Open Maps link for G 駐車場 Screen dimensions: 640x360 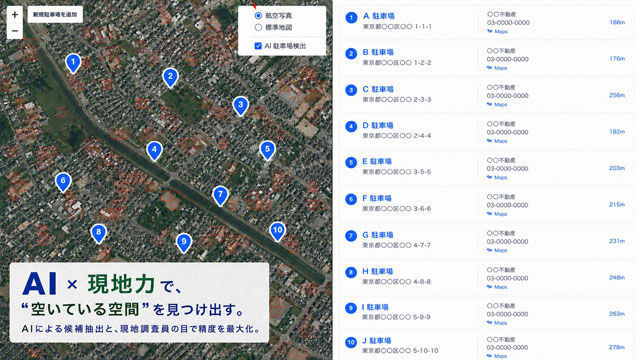497,250
